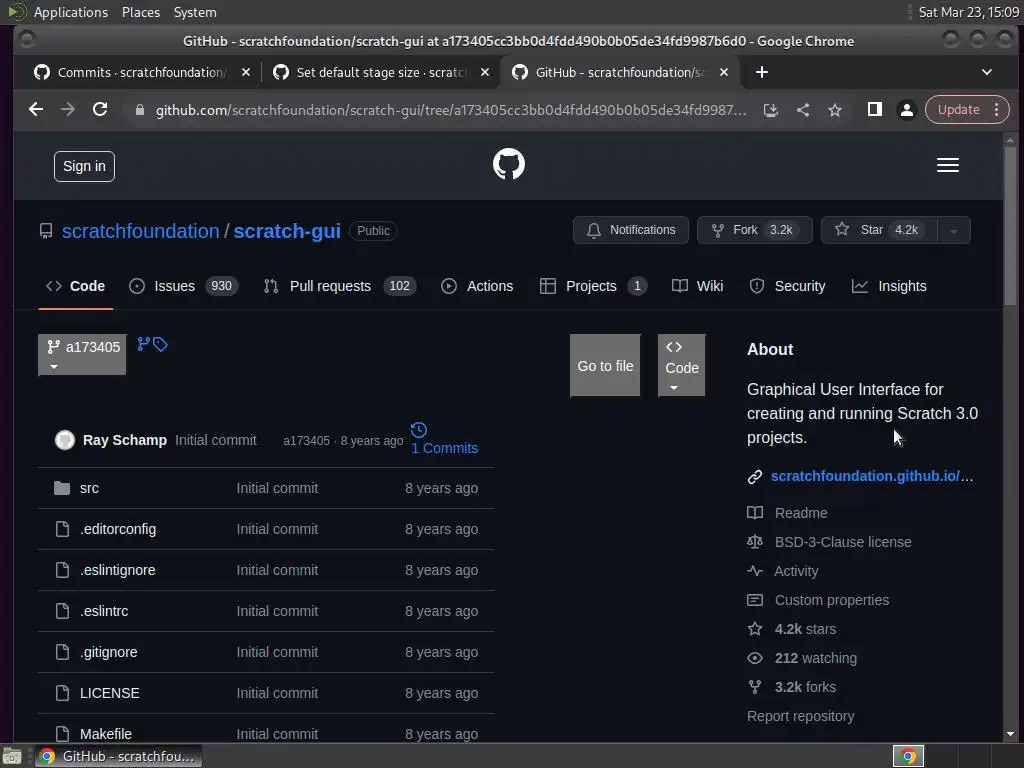Open the BSD-3-Clause license link
The height and width of the screenshot is (768, 1024).
[x=842, y=542]
